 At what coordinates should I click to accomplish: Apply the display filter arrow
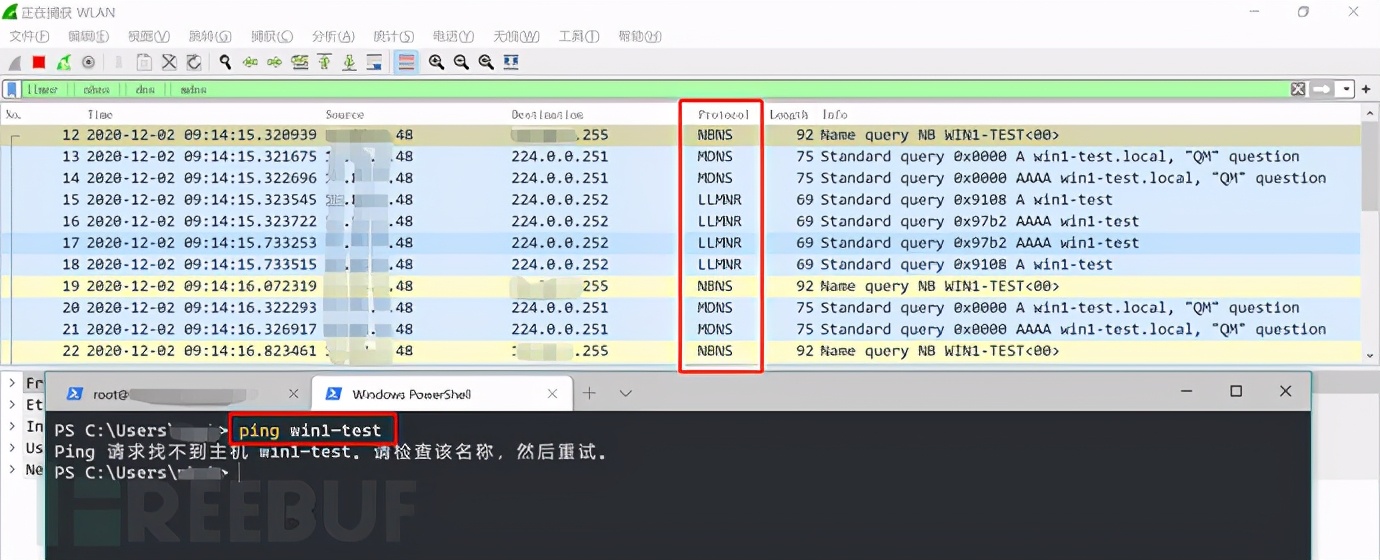tap(1323, 89)
